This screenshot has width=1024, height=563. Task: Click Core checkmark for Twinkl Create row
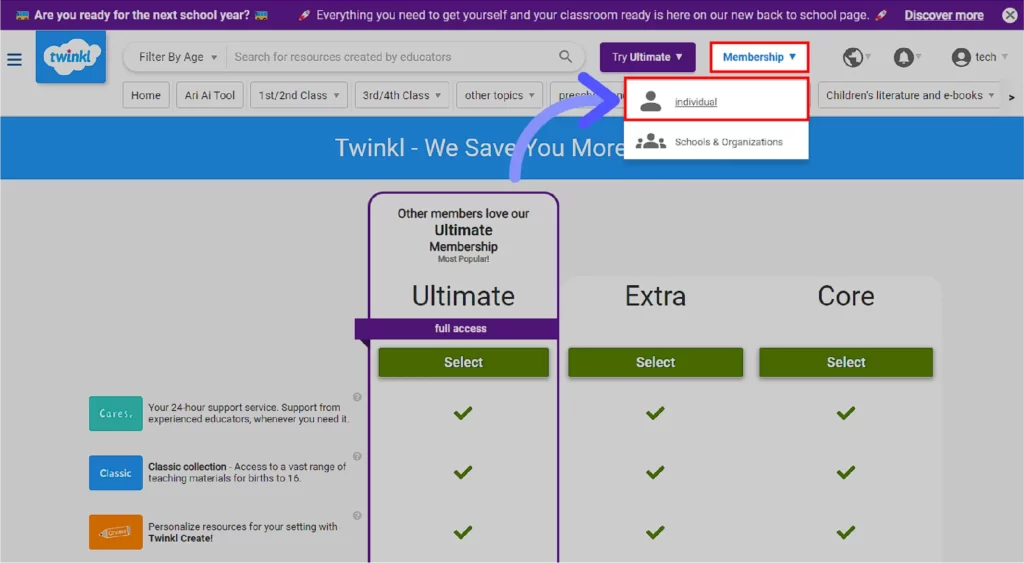(846, 533)
